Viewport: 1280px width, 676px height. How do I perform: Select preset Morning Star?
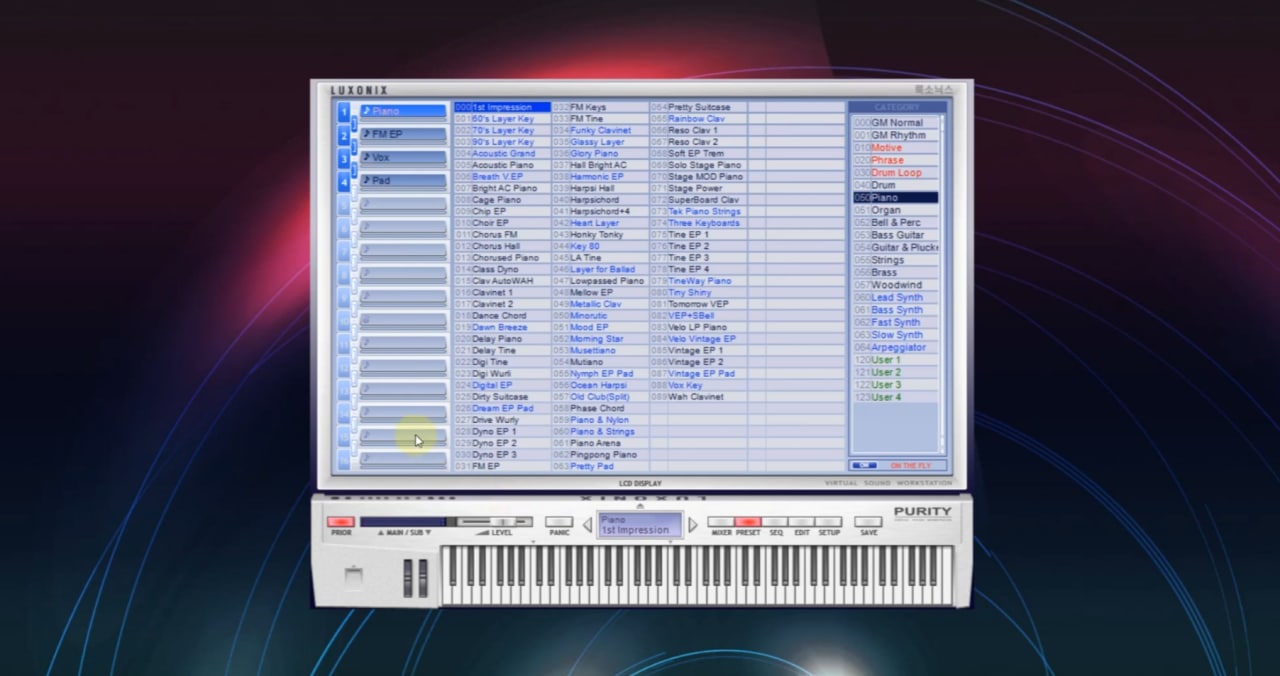coord(600,339)
